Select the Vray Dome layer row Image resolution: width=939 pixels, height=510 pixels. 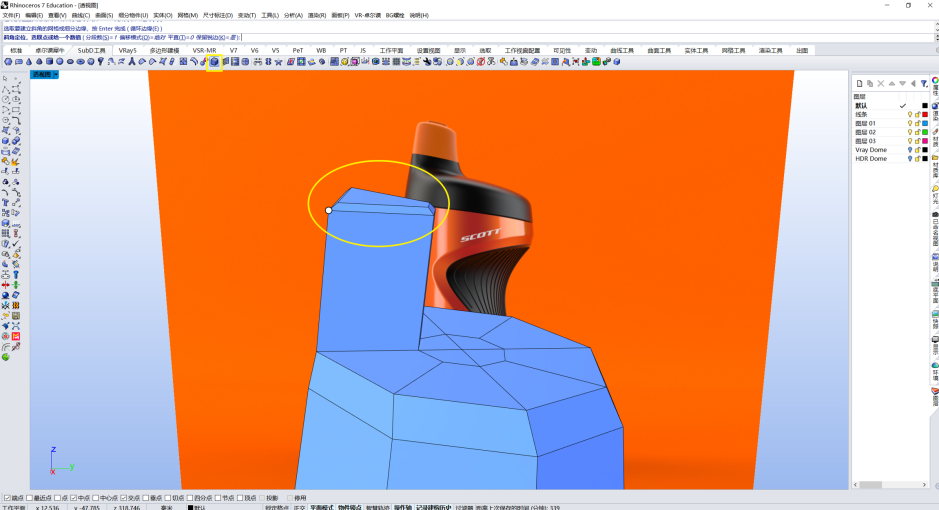tap(890, 150)
